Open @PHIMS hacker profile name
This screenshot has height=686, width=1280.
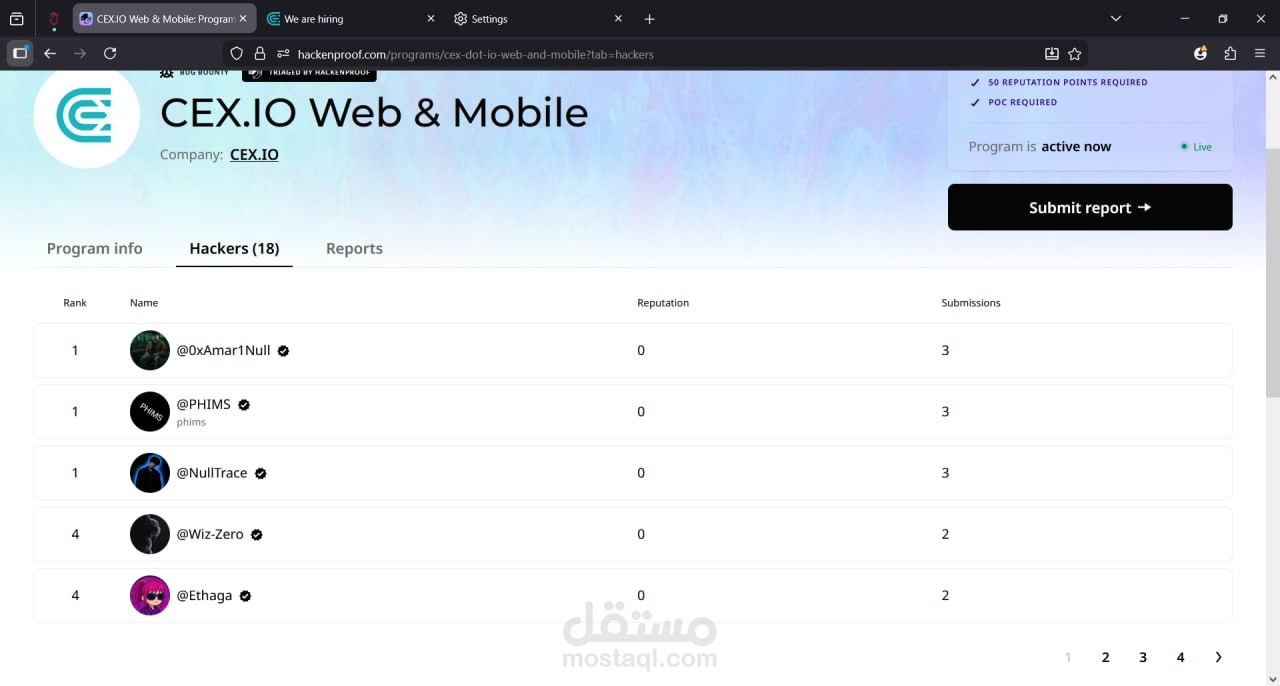coord(204,404)
